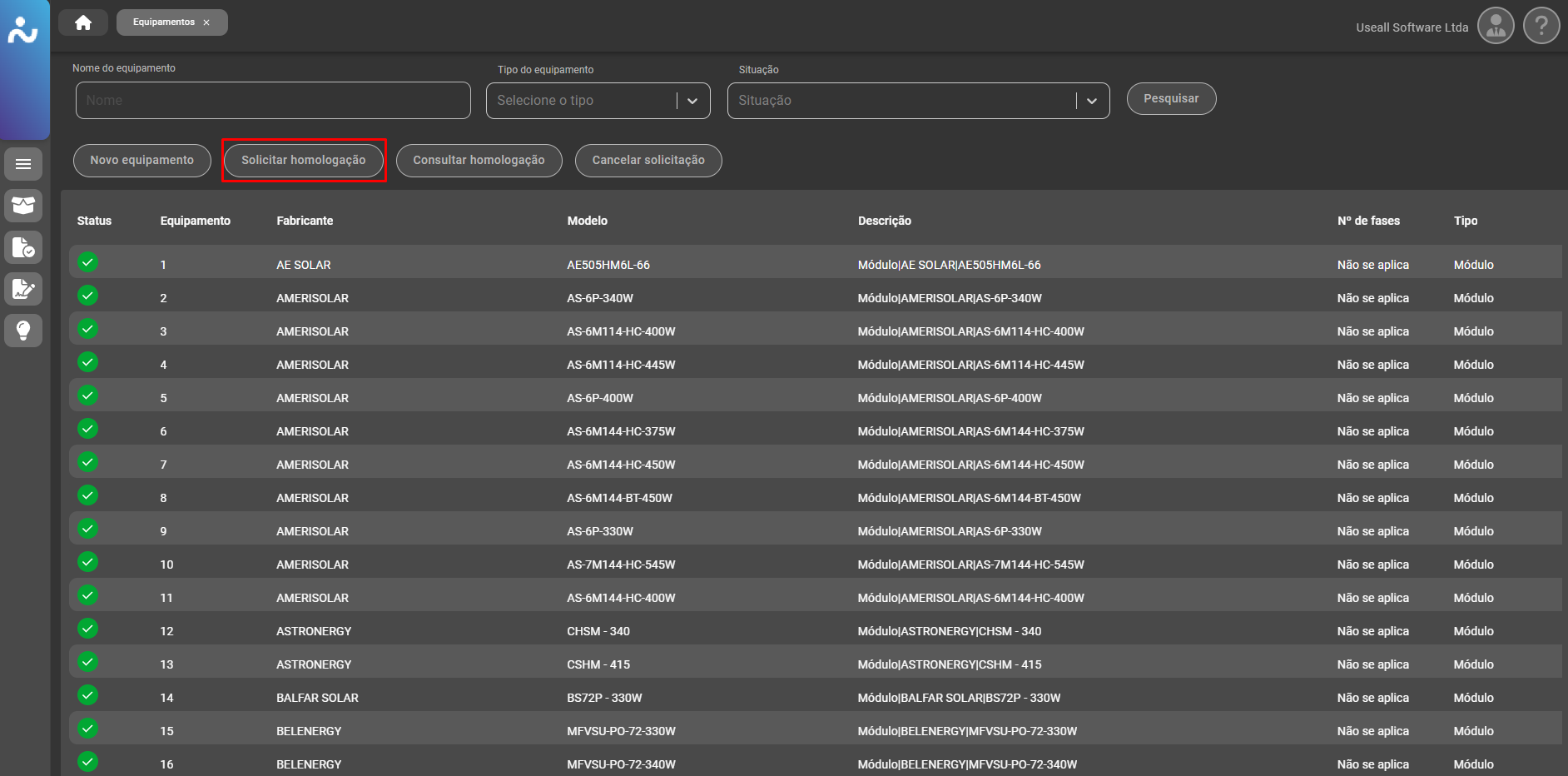Viewport: 1568px width, 776px height.
Task: Click status check for BALFAR SOLAR row
Action: 88,695
